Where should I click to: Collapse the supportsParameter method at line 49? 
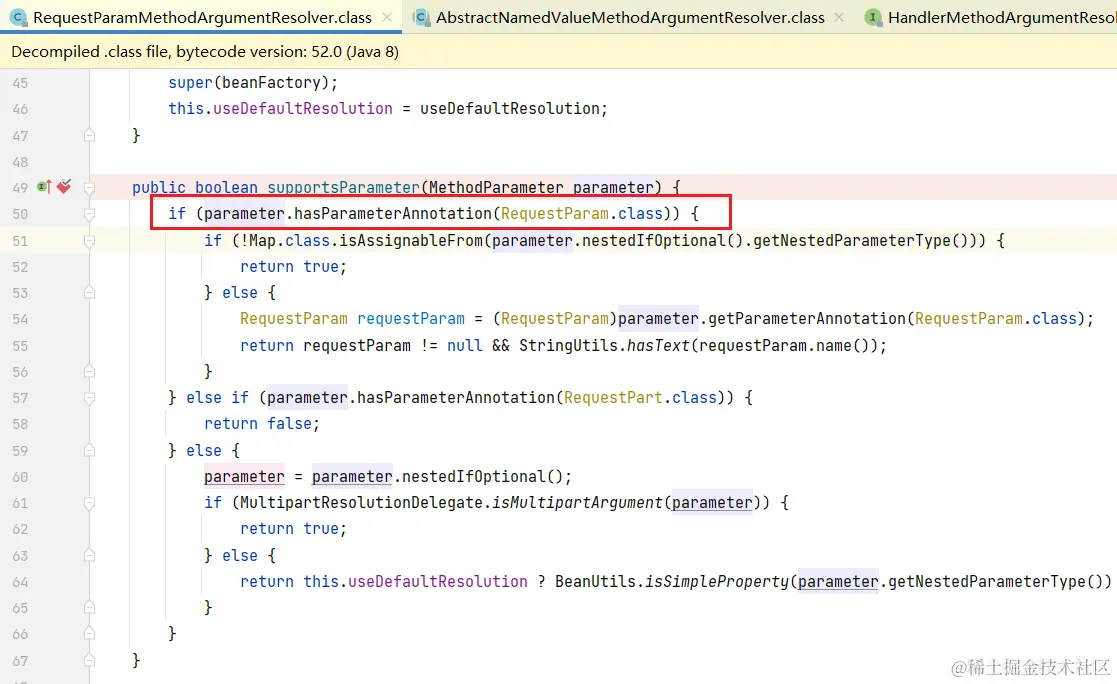click(x=89, y=187)
